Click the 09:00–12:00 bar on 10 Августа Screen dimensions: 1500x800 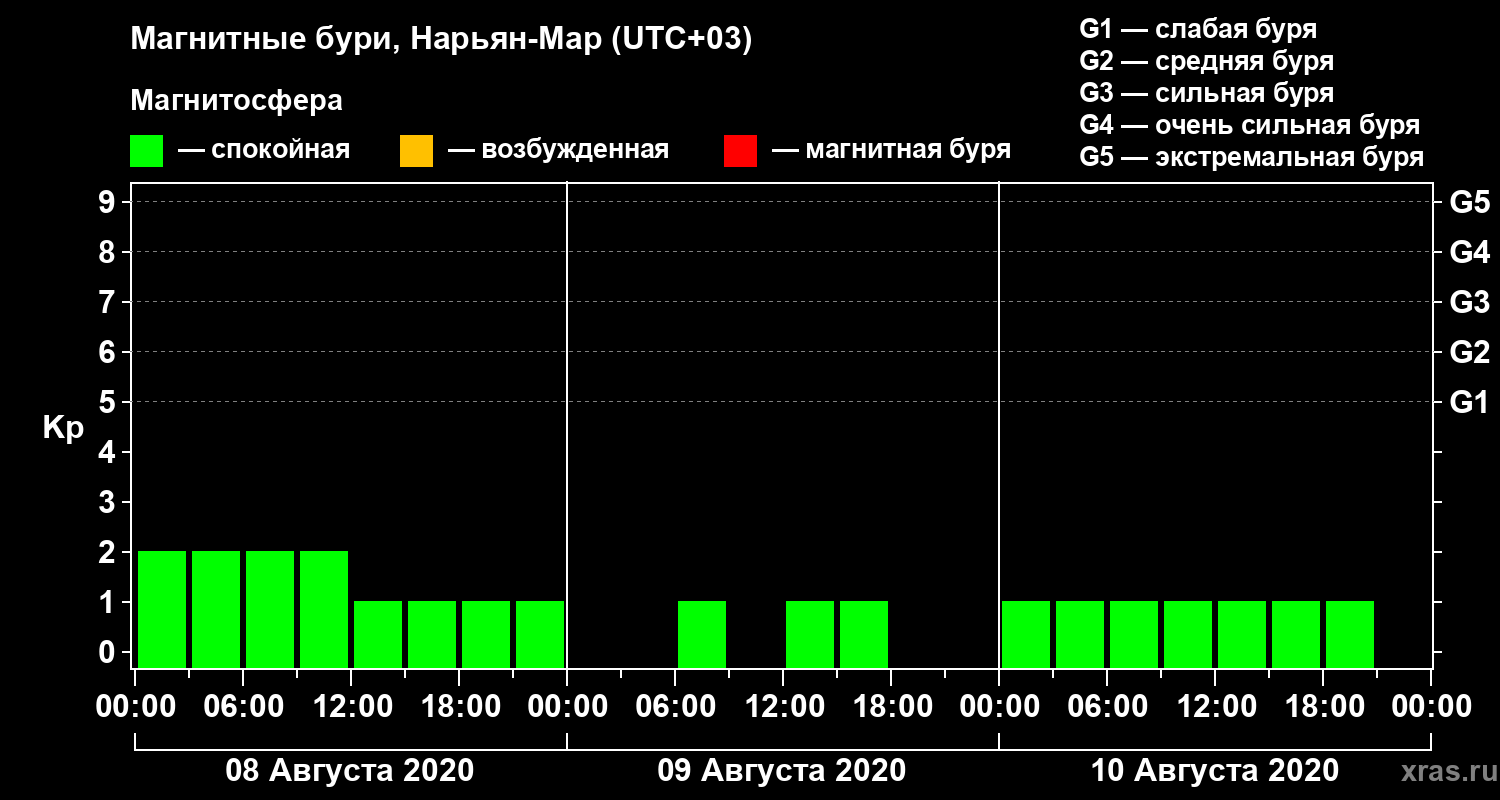[1188, 634]
